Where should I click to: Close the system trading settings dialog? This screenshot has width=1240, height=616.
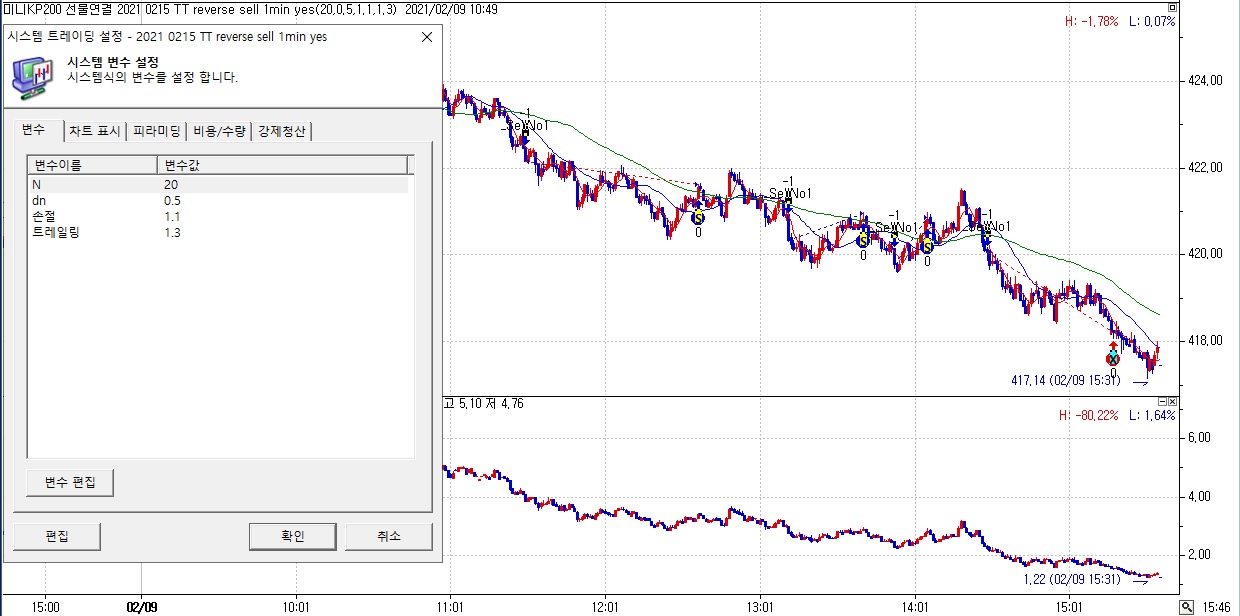(427, 37)
